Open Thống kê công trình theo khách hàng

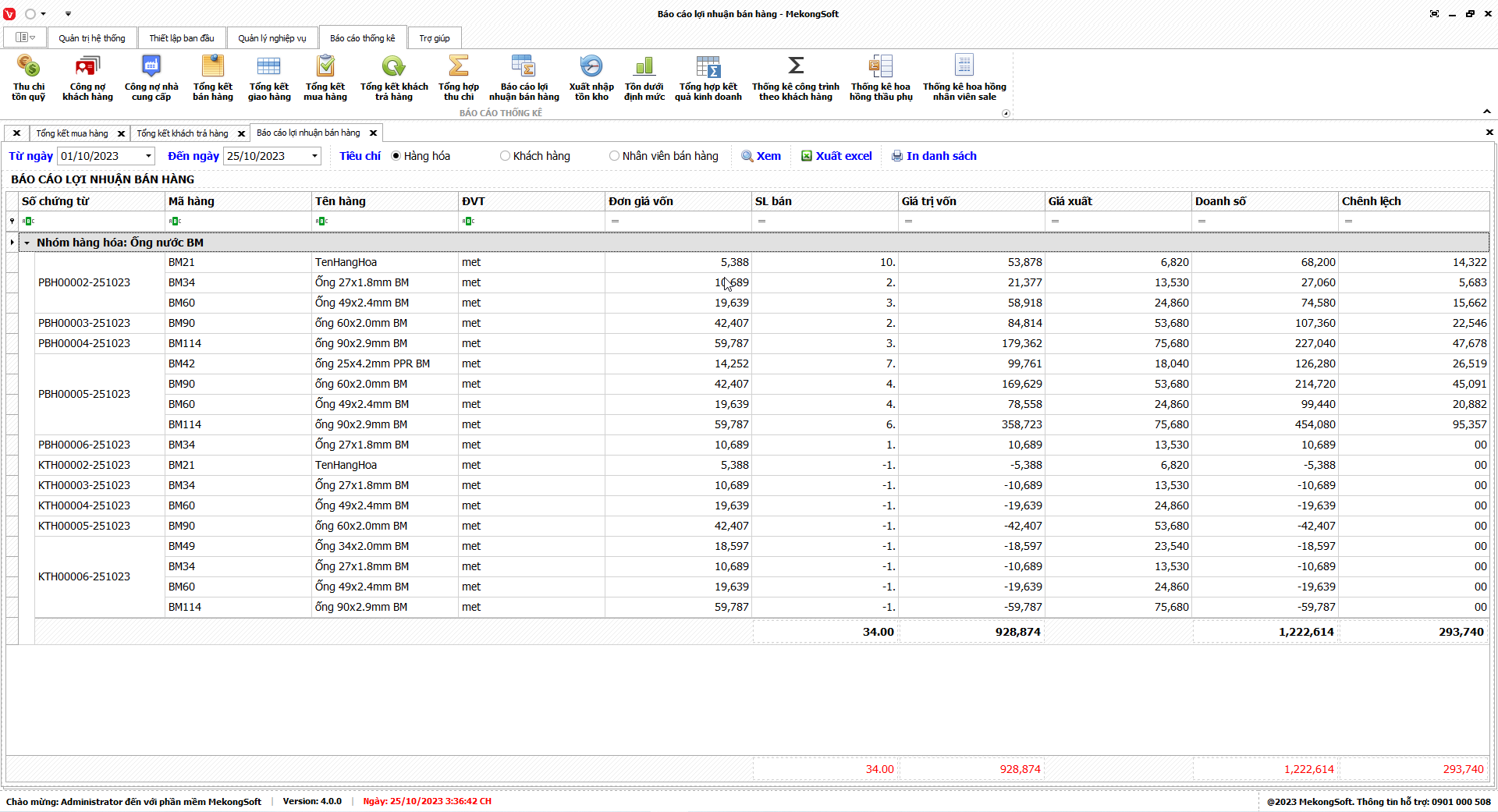[x=795, y=77]
